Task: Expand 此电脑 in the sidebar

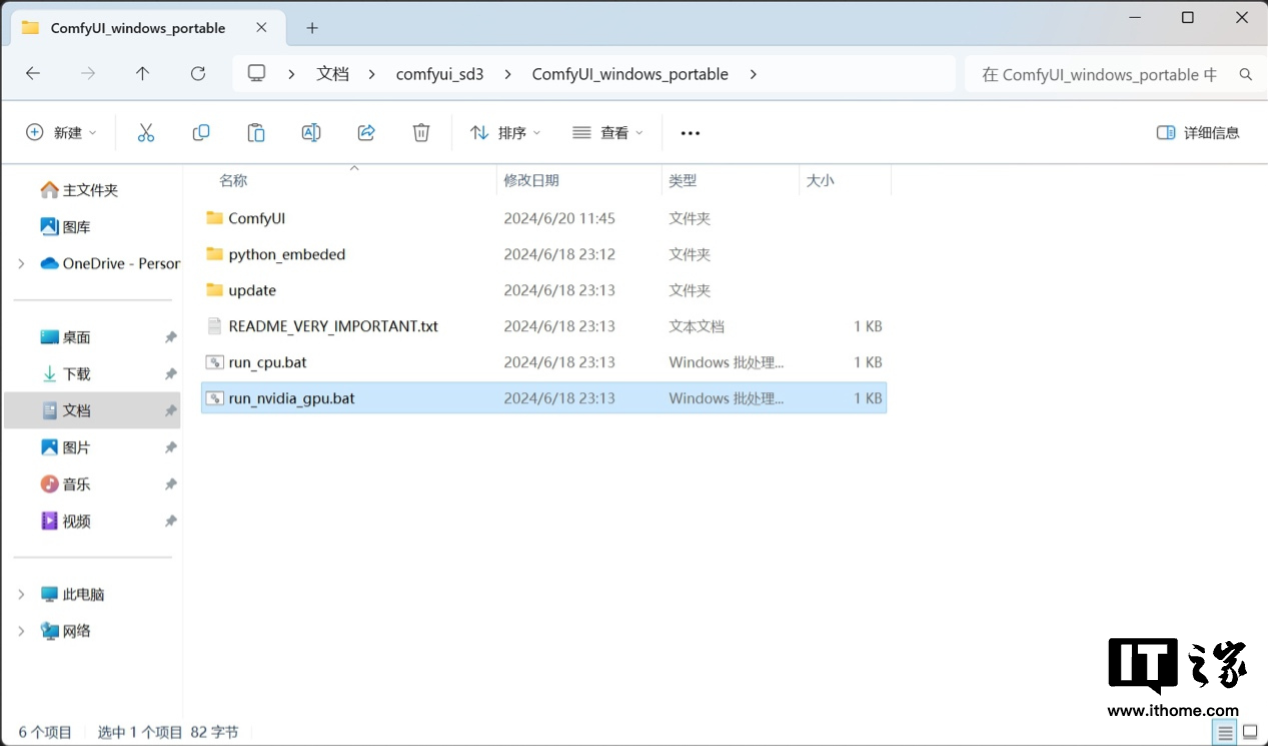Action: (22, 593)
